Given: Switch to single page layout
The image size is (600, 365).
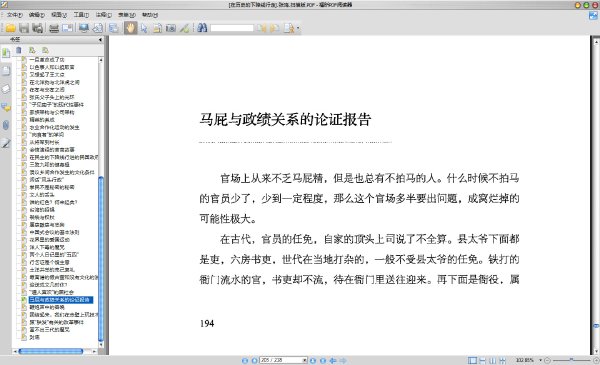Looking at the screenshot, I should pyautogui.click(x=472, y=360).
